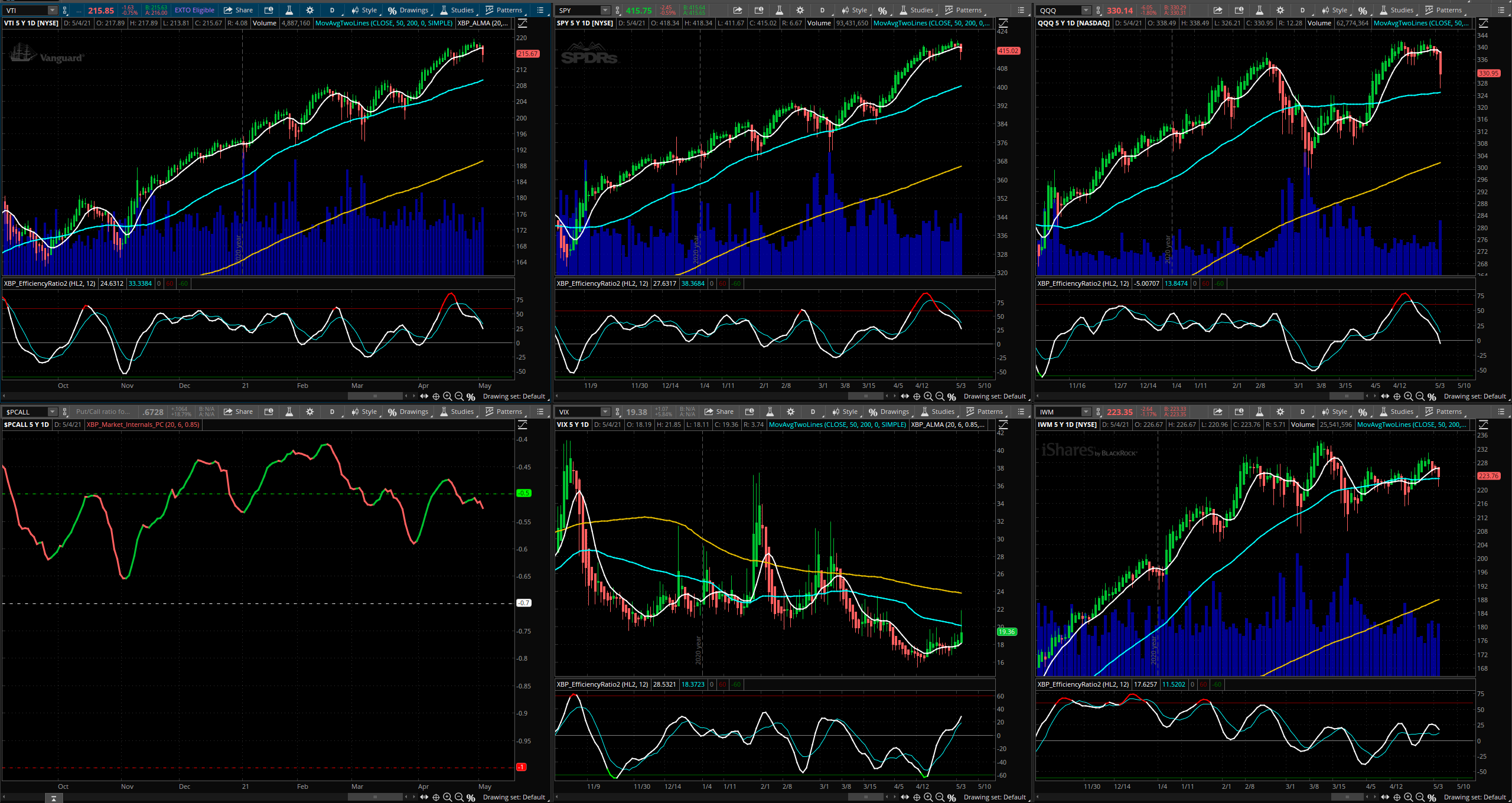Toggle the symbol link clip beside VTI field

click(x=65, y=10)
